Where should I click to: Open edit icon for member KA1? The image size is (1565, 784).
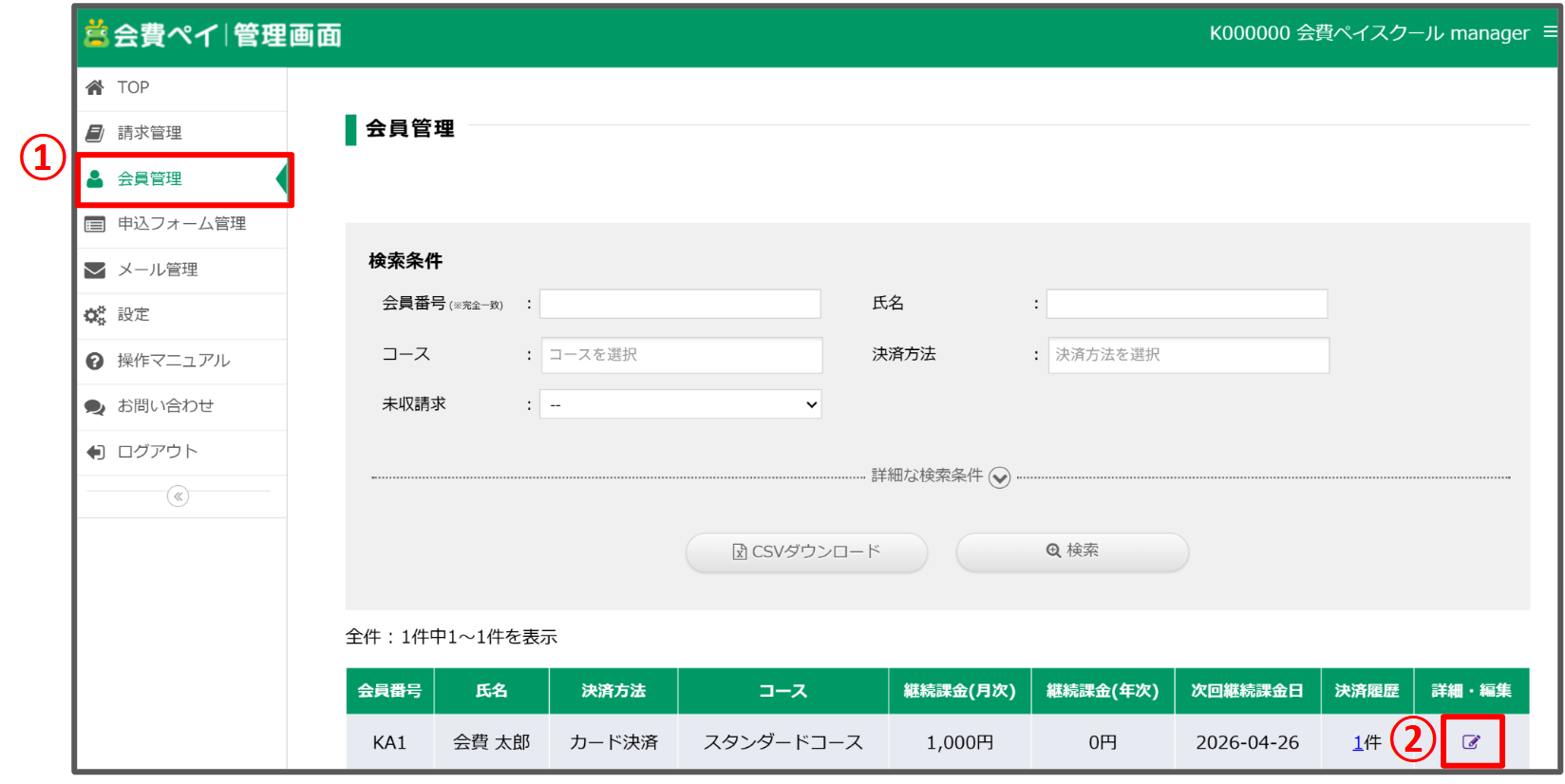1471,742
